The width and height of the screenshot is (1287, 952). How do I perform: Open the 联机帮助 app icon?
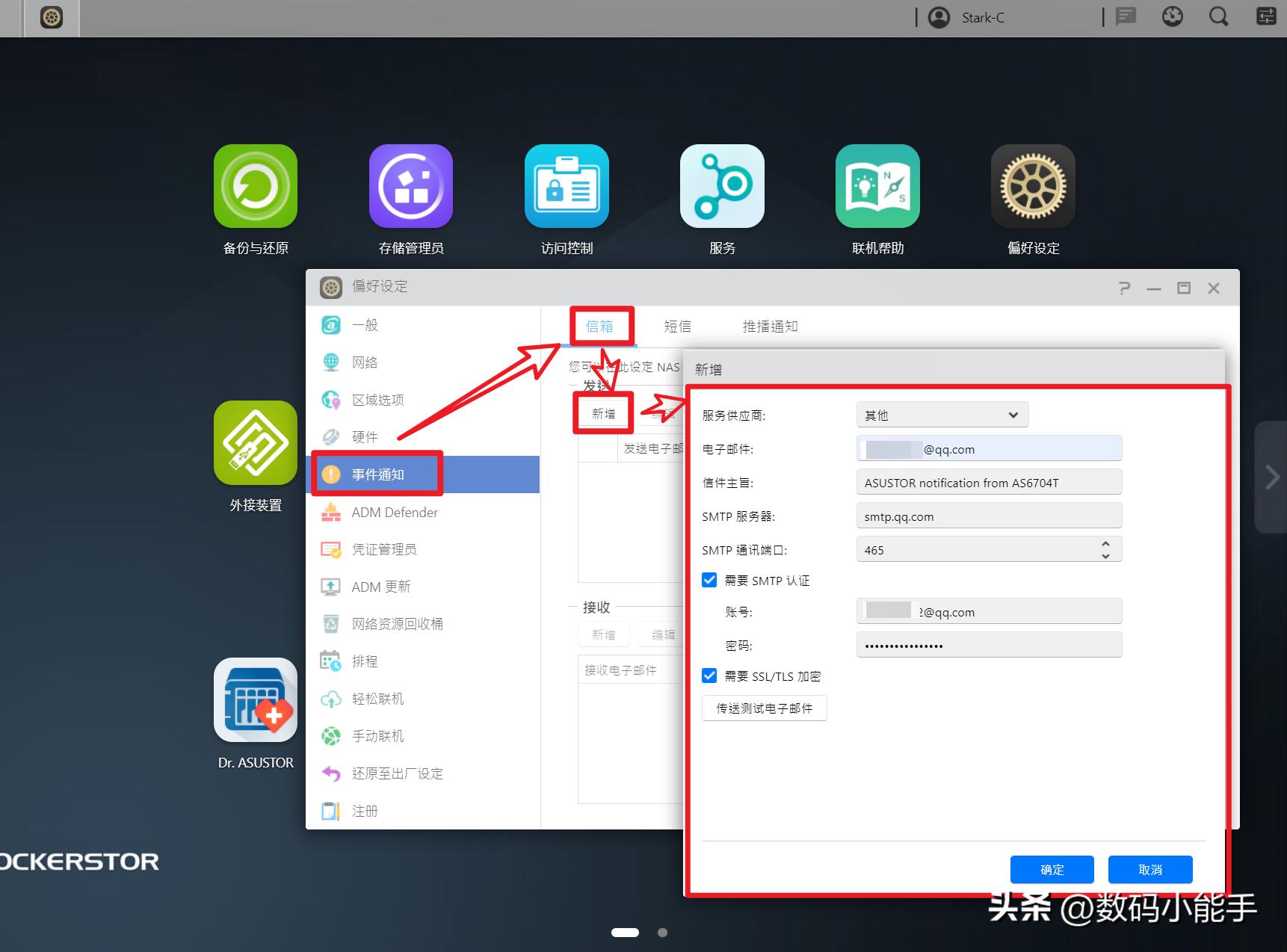click(x=877, y=186)
